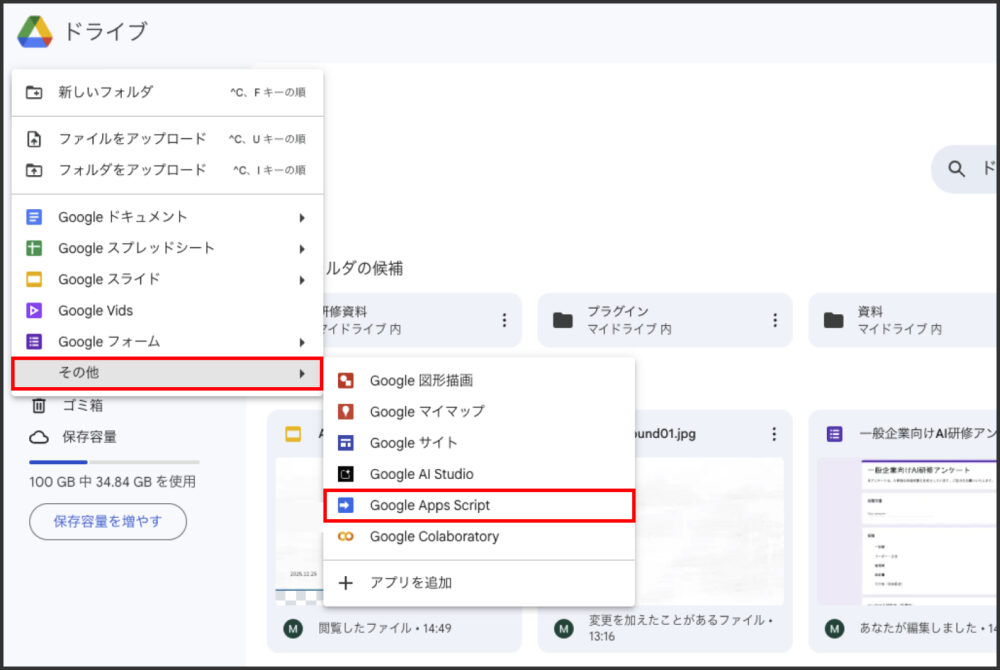The height and width of the screenshot is (670, 1000).
Task: Create a new Google サイト
Action: (x=412, y=442)
